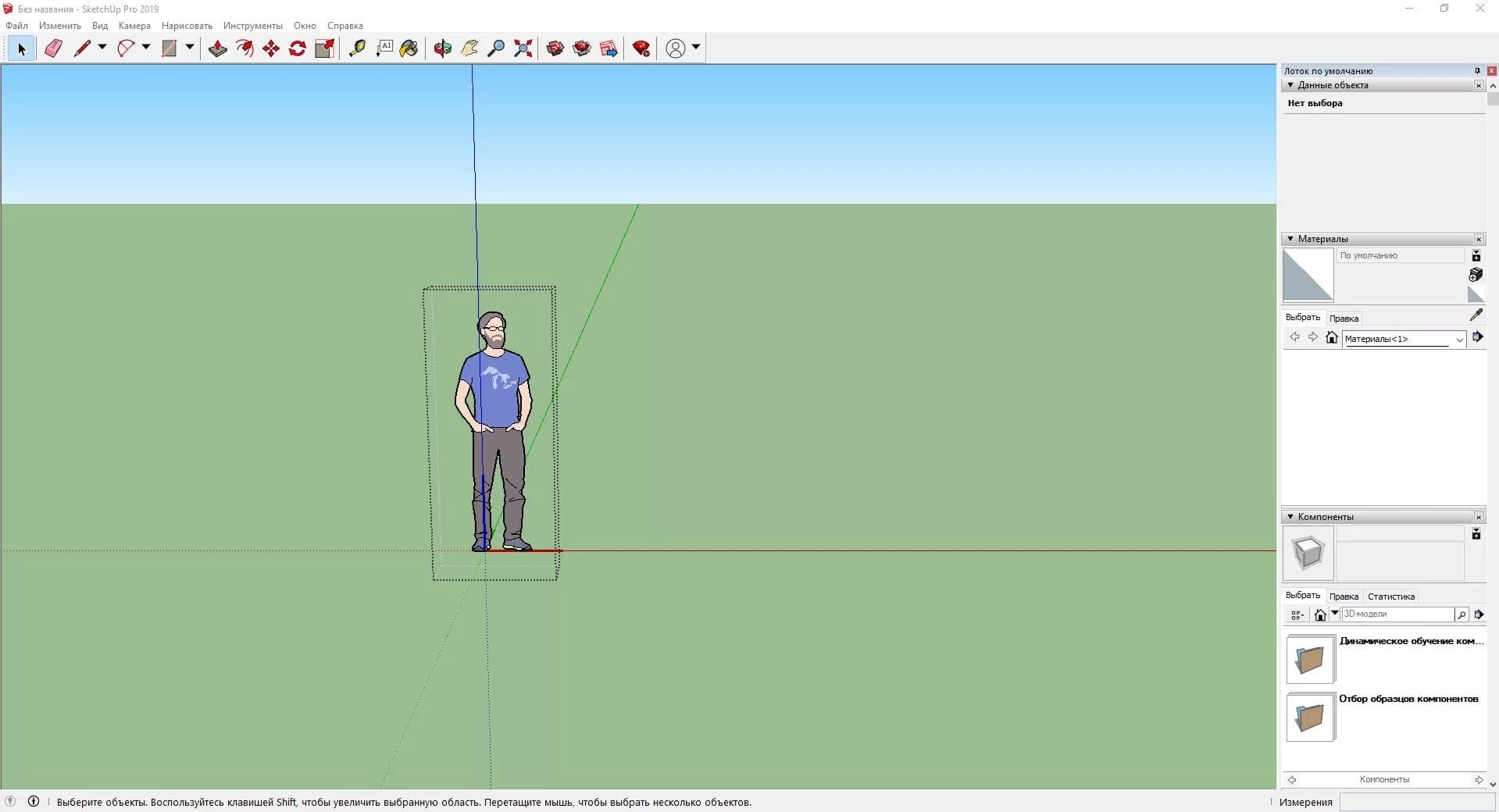This screenshot has width=1499, height=812.
Task: Activate the Push/Pull tool
Action: (218, 48)
